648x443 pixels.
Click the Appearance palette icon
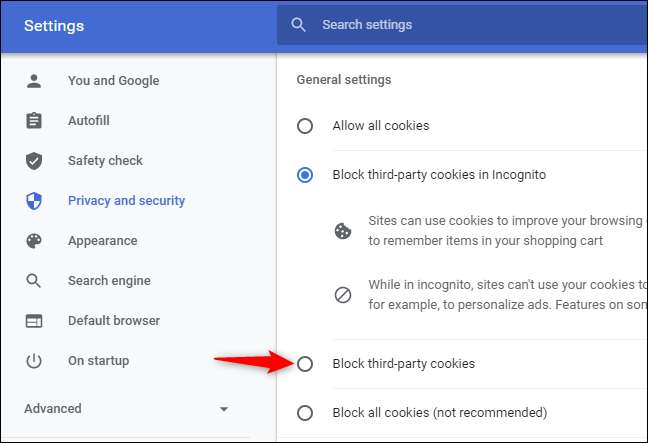click(34, 241)
